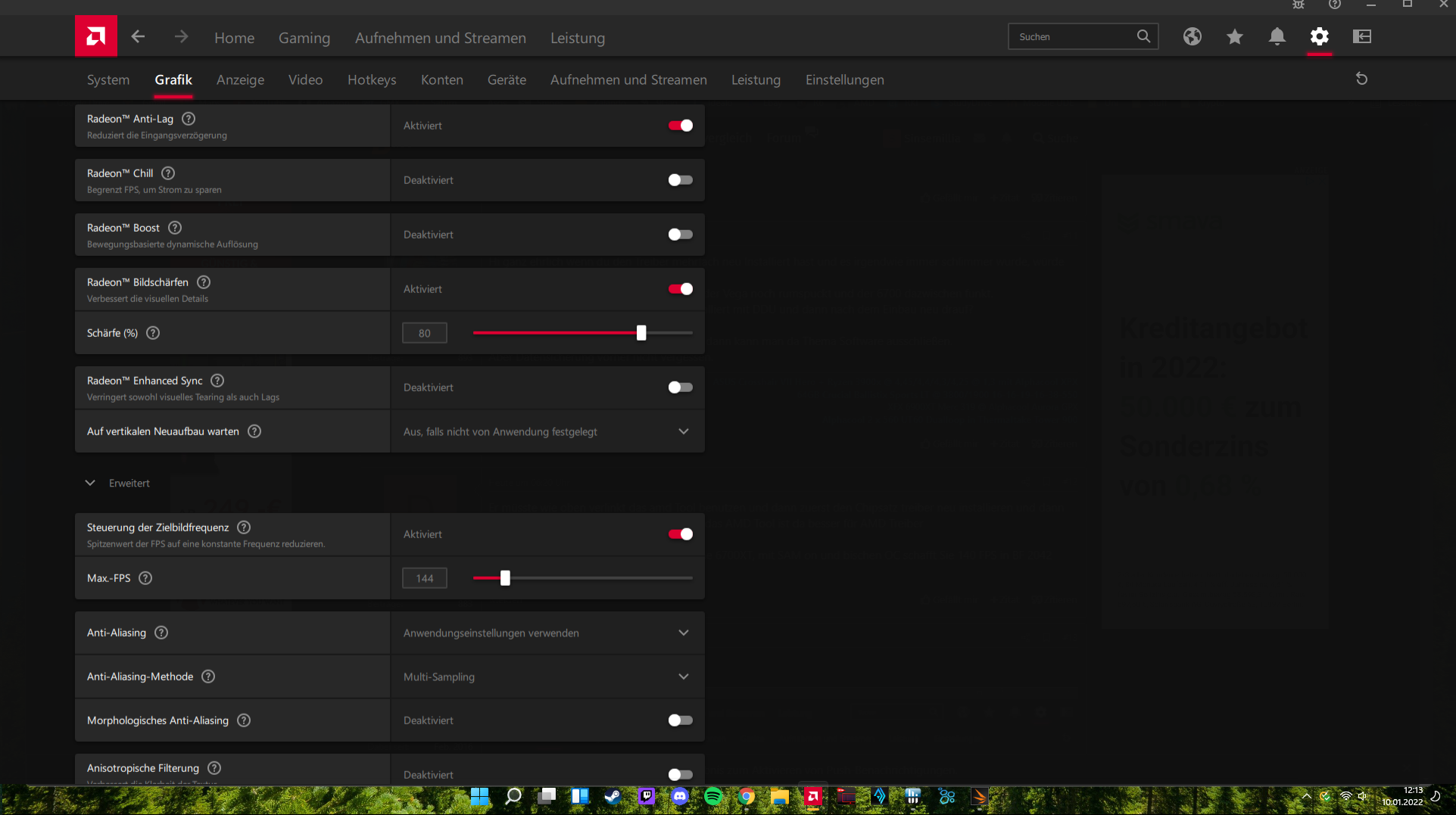Switch to the Anzeige tab

tap(240, 79)
